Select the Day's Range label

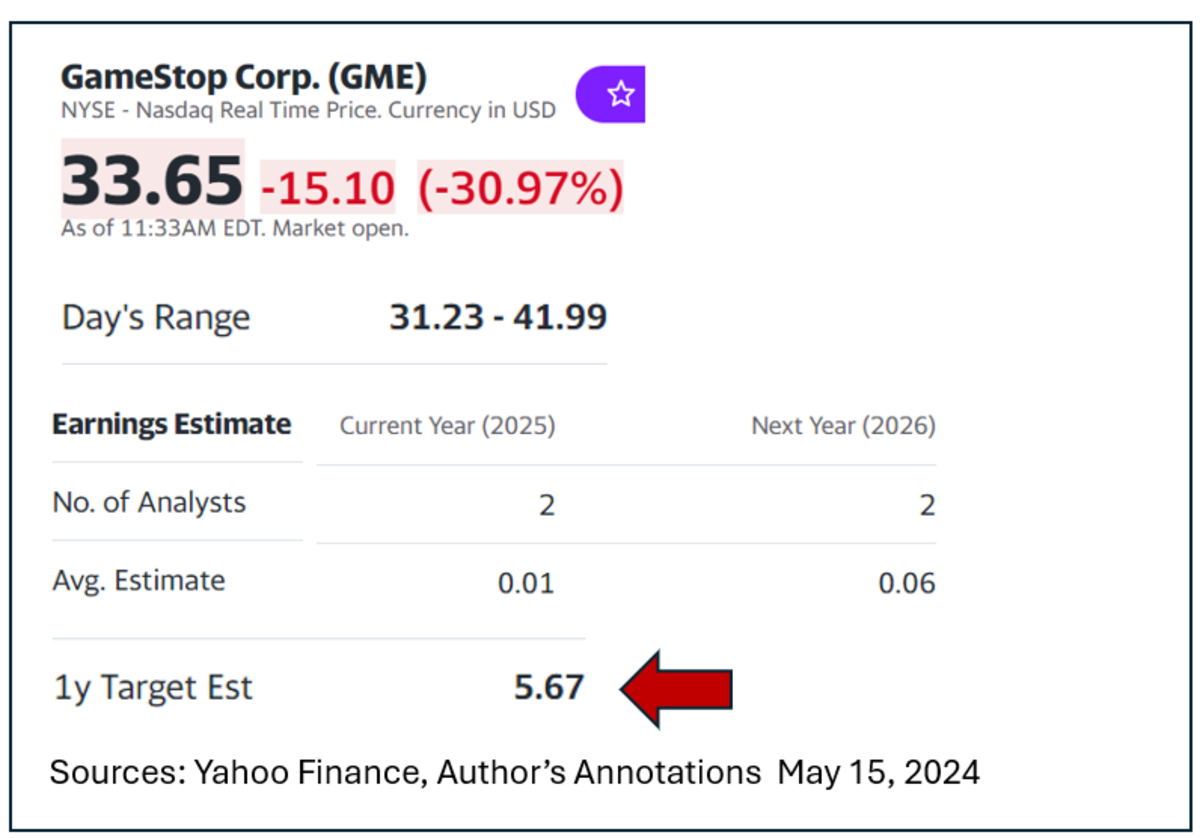pyautogui.click(x=156, y=318)
